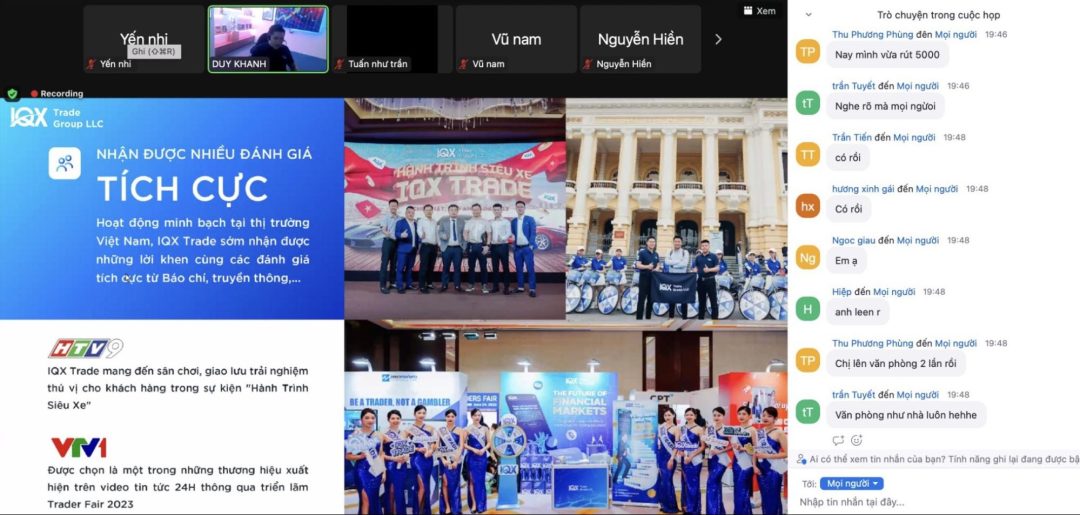The height and width of the screenshot is (515, 1080).
Task: Click Nguyễn Hiền's muted microphone icon
Action: [589, 64]
